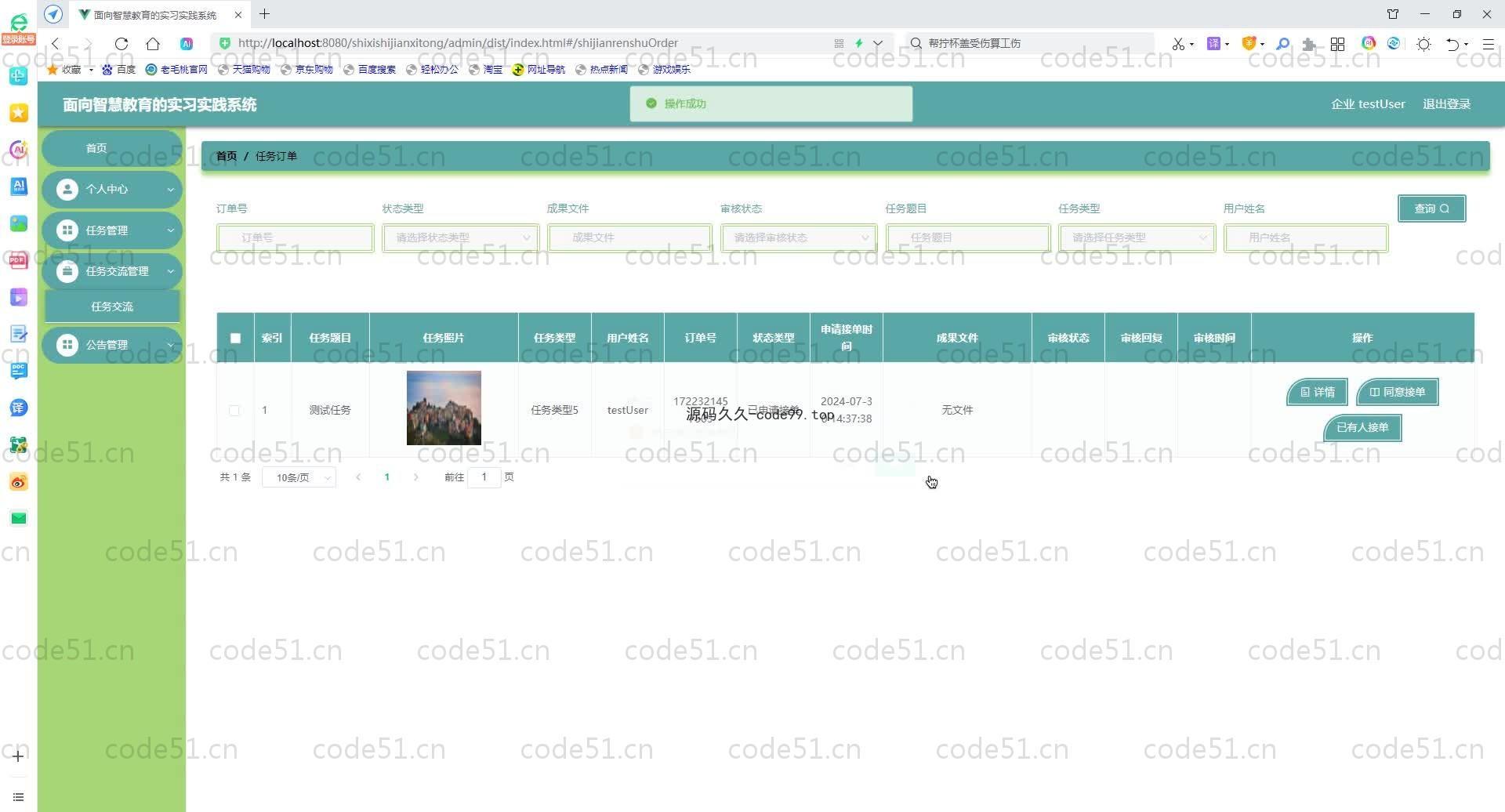Click the login account browser logo
1505x812 pixels.
18,29
